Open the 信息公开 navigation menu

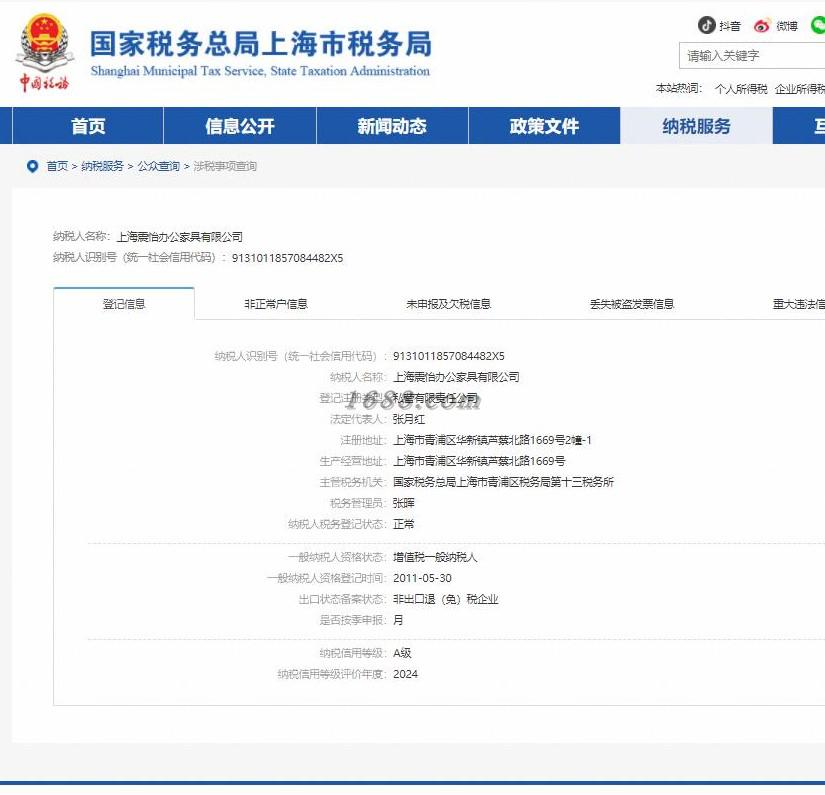click(x=240, y=126)
